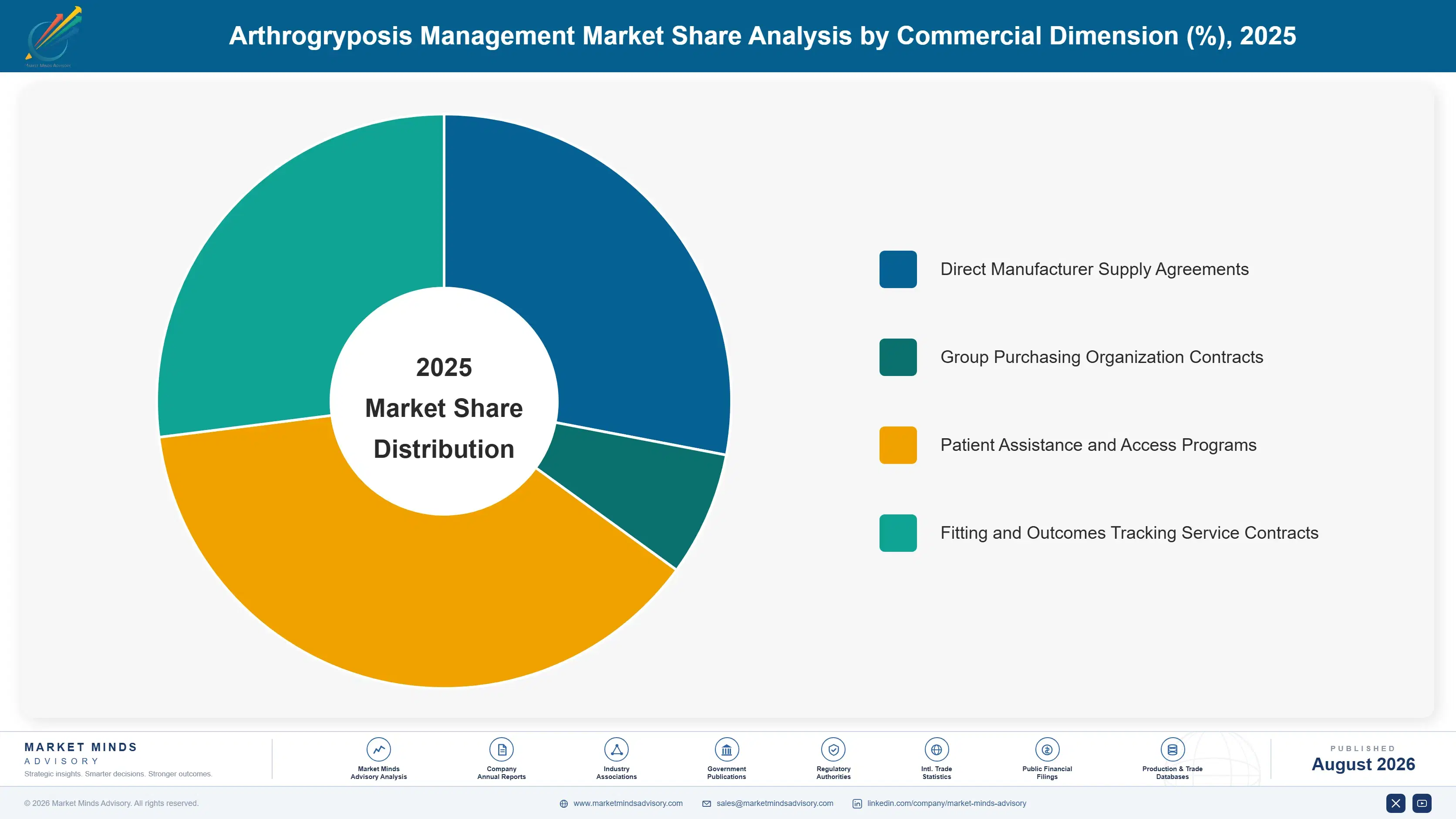Click the 'Government Publications' label text
Image resolution: width=1456 pixels, height=819 pixels.
tap(727, 773)
